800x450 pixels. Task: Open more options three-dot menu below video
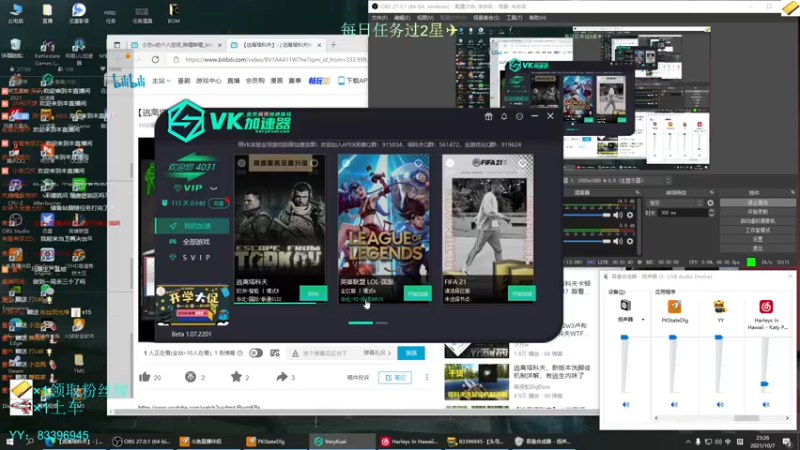tap(427, 378)
